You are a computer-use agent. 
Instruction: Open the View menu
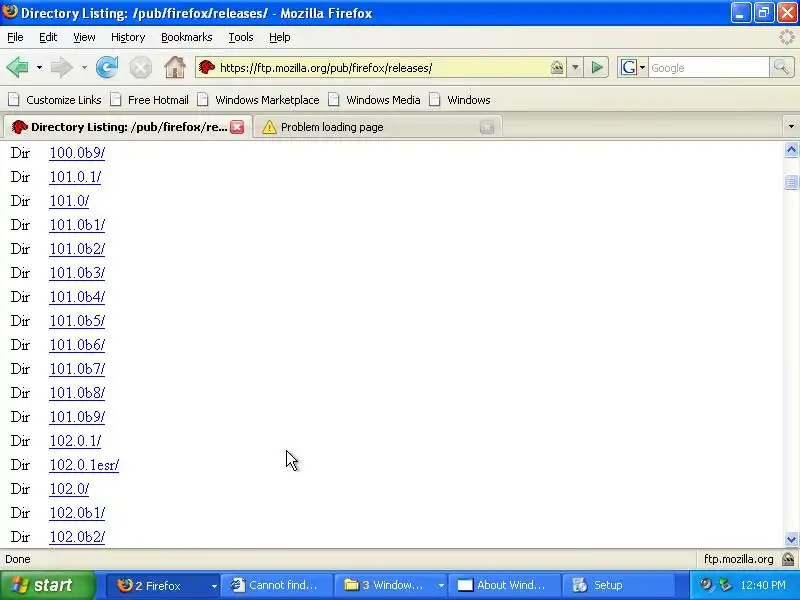84,37
